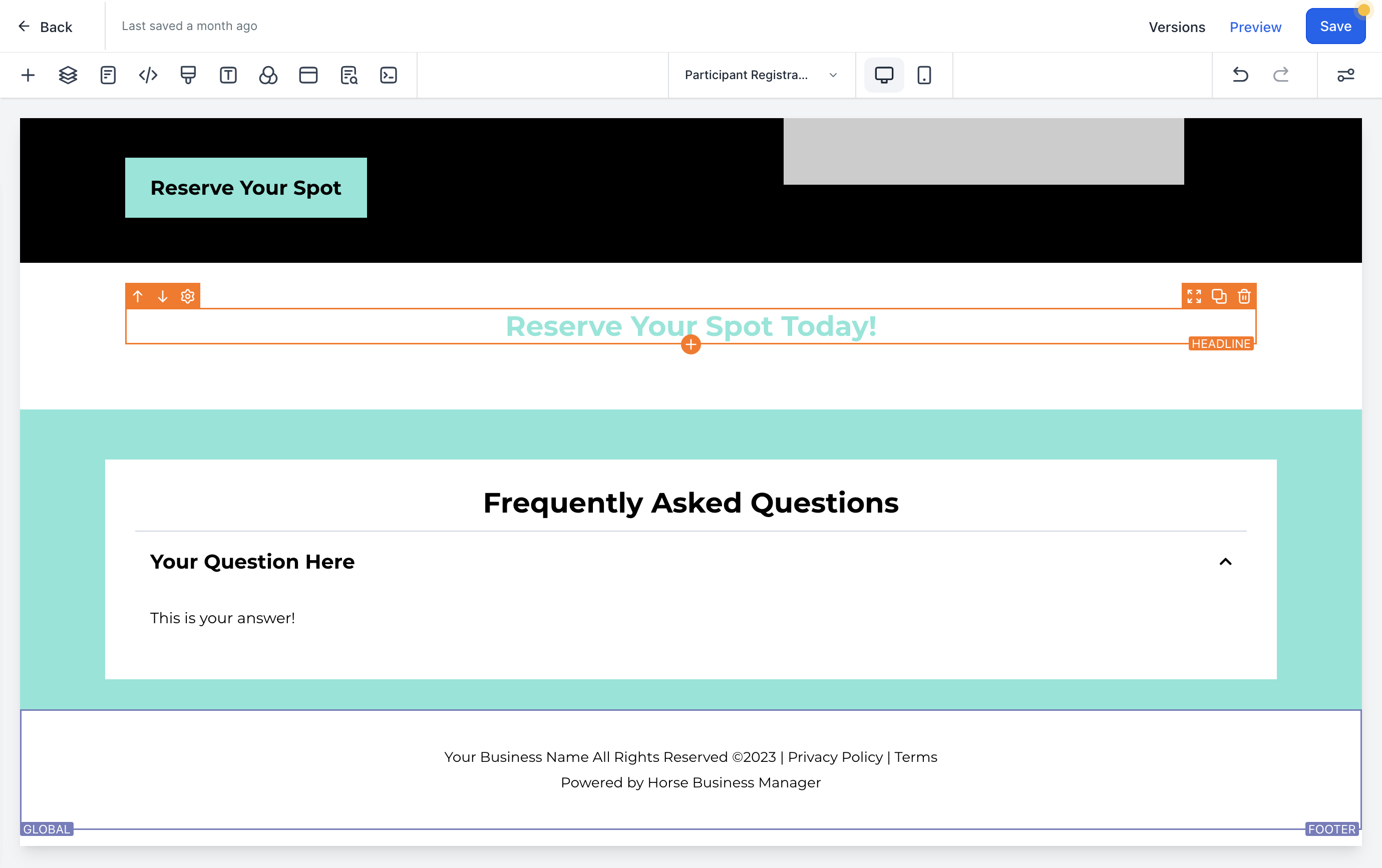Screen dimensions: 1382x868
Task: Select the Frequently Asked Questions heading
Action: (690, 503)
